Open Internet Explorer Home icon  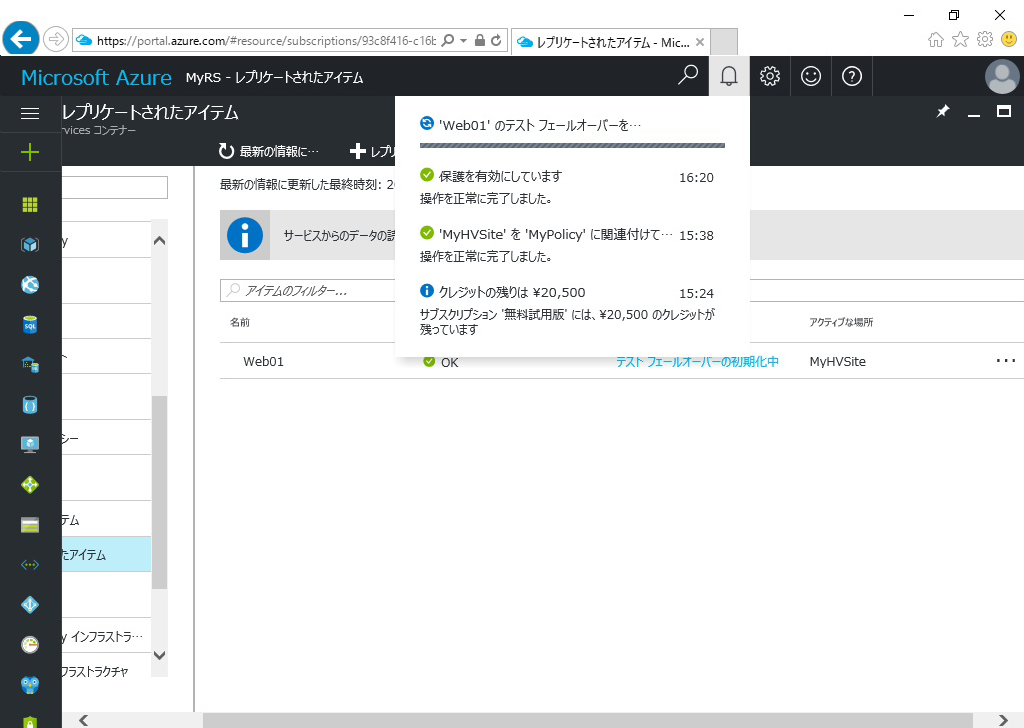pos(936,40)
